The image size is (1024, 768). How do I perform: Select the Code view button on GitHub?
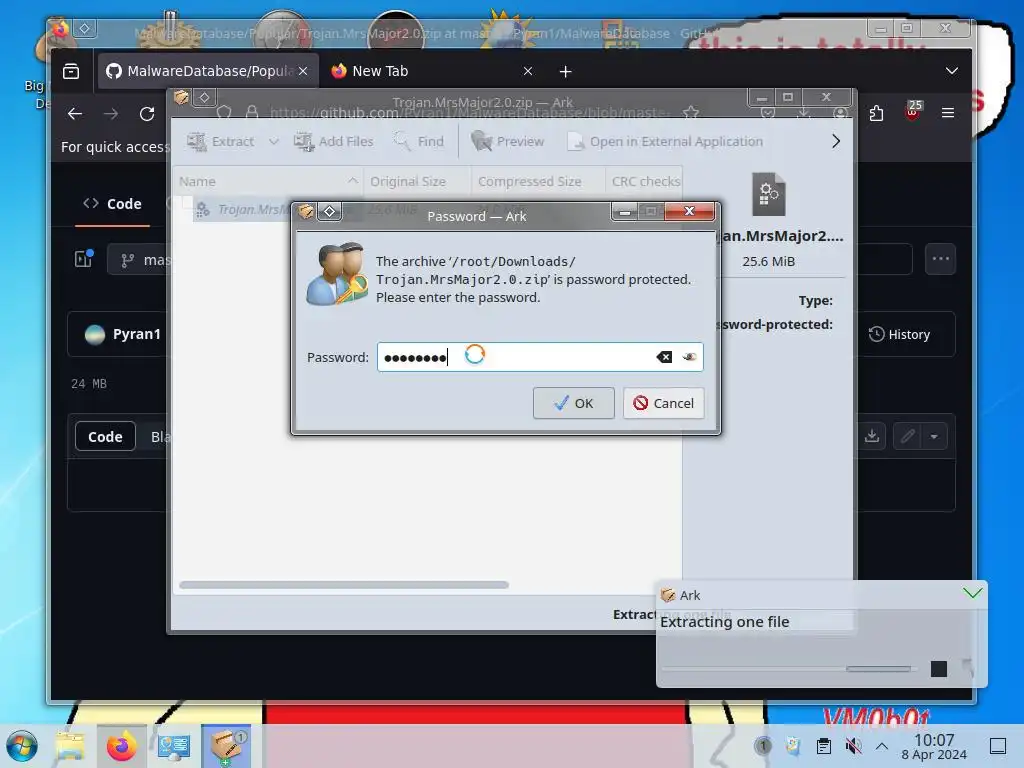pyautogui.click(x=105, y=436)
